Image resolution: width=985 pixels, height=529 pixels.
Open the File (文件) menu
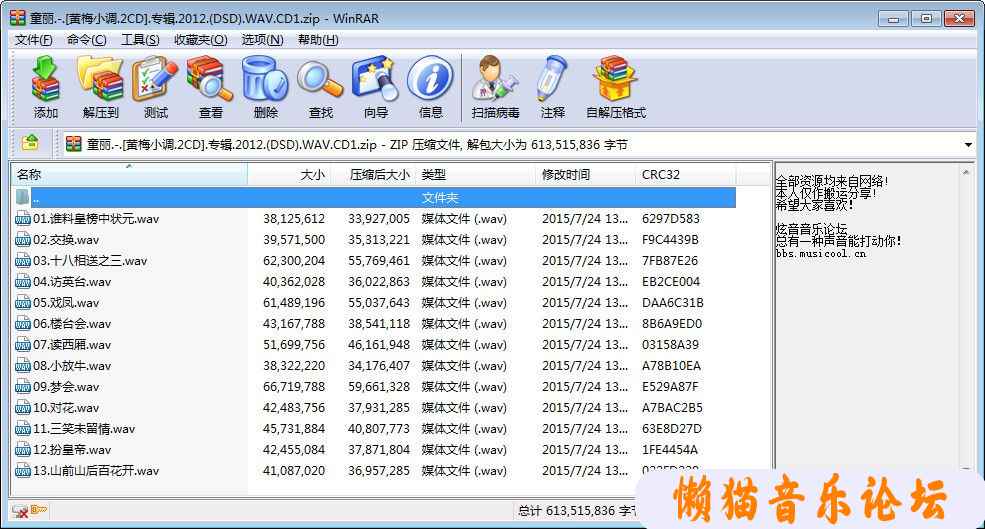pos(33,40)
